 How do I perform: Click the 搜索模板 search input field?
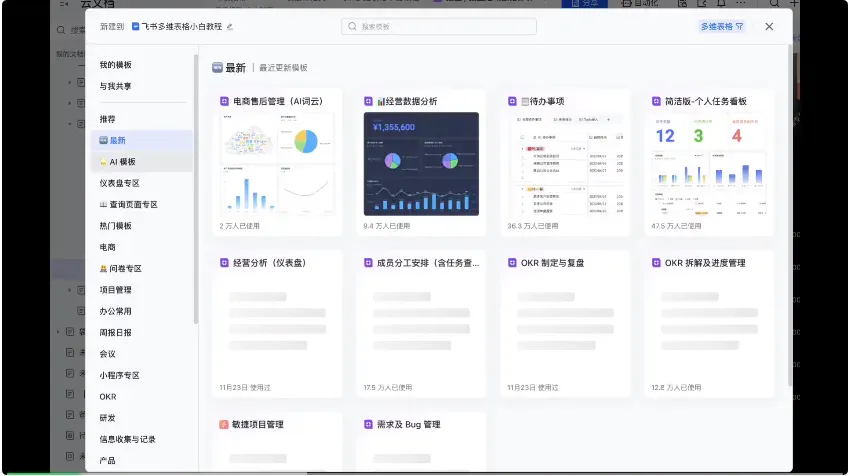[x=439, y=27]
